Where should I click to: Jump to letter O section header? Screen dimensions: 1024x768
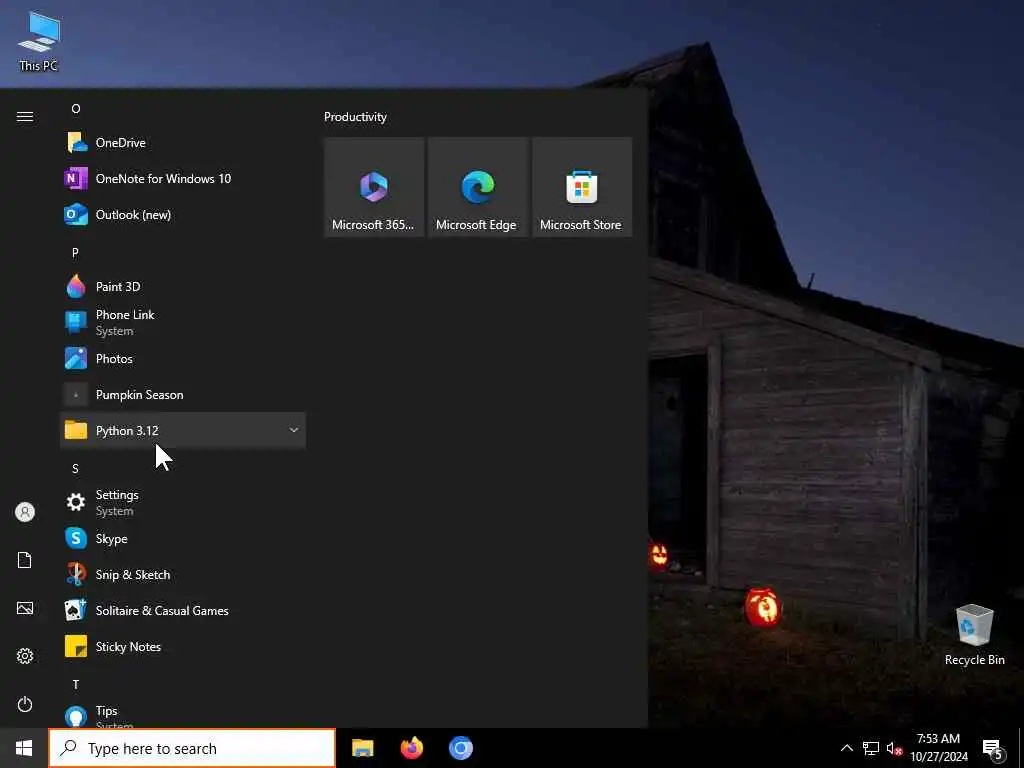[76, 108]
